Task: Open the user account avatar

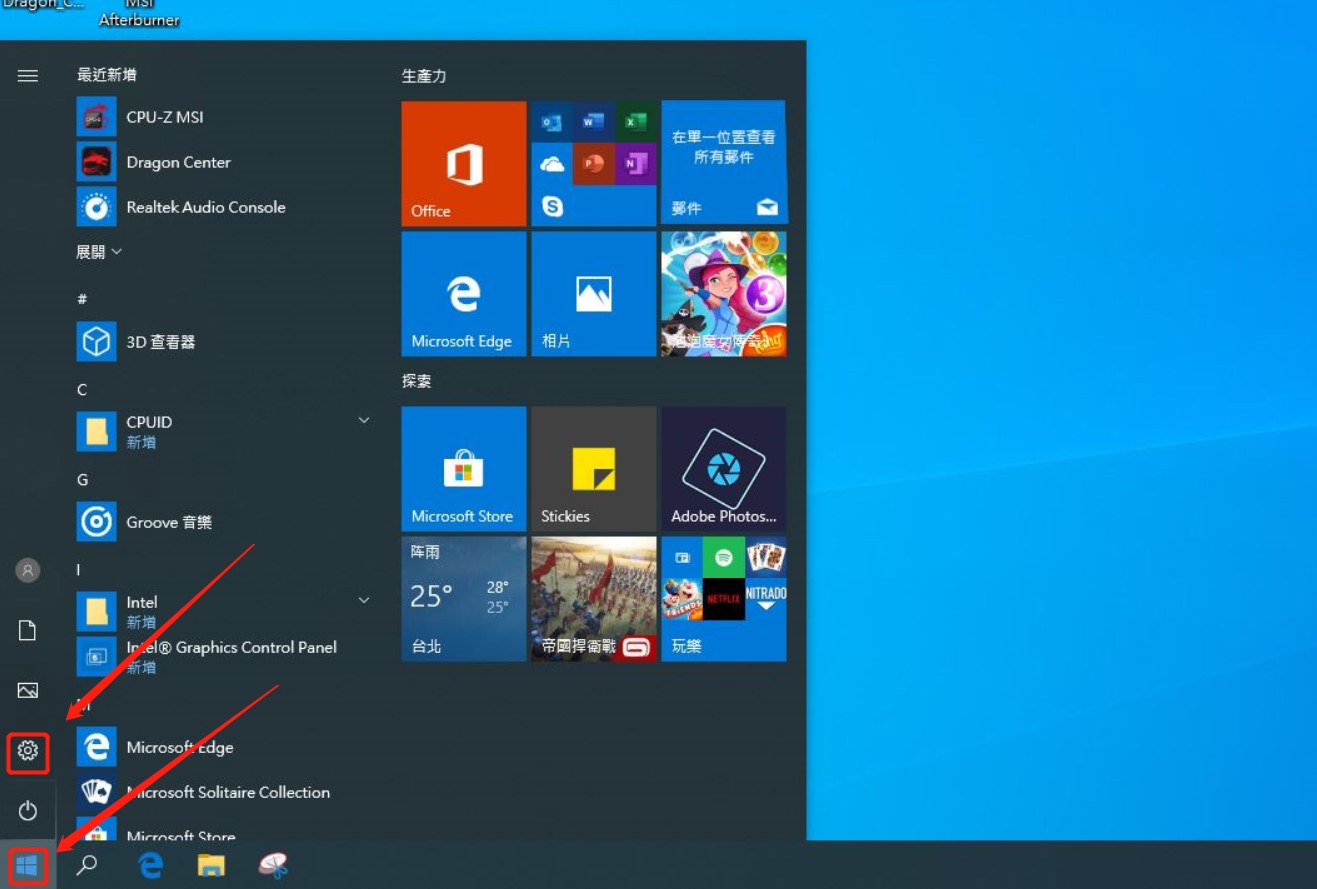Action: click(x=28, y=570)
